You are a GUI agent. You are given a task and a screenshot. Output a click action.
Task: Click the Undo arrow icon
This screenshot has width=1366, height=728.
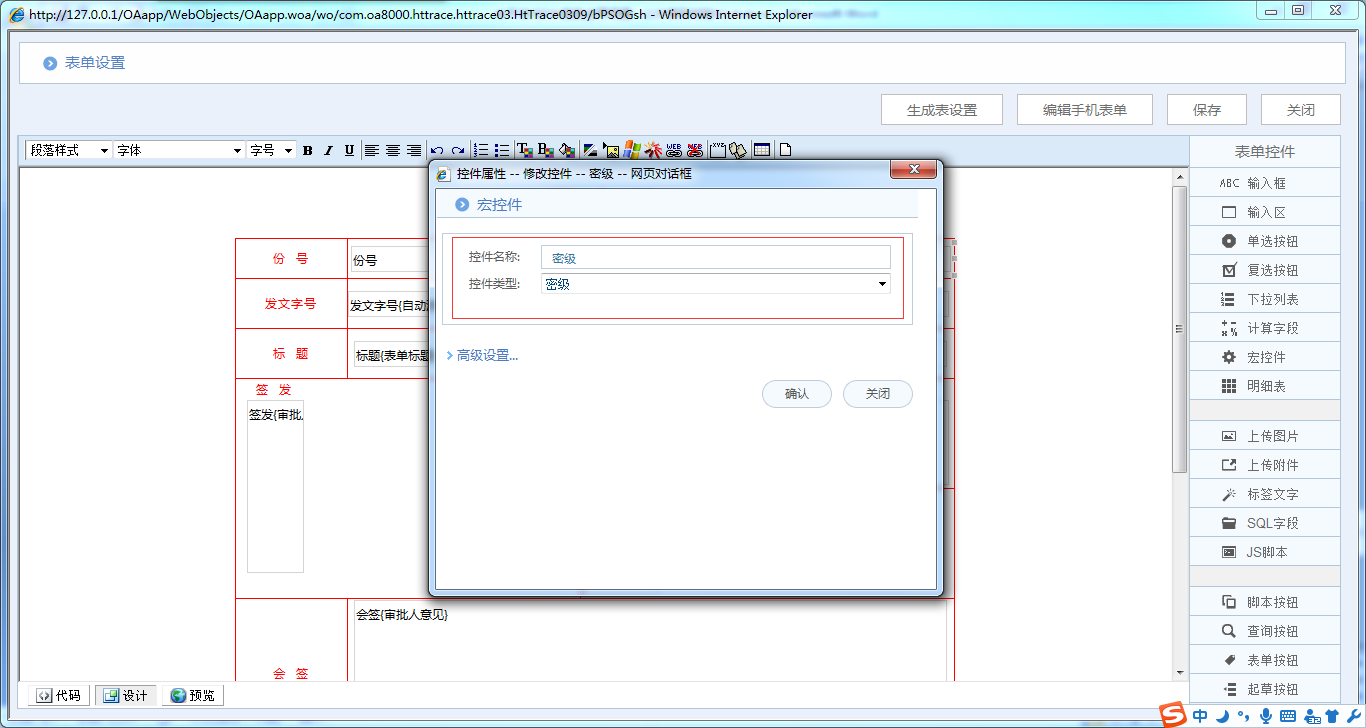[437, 151]
